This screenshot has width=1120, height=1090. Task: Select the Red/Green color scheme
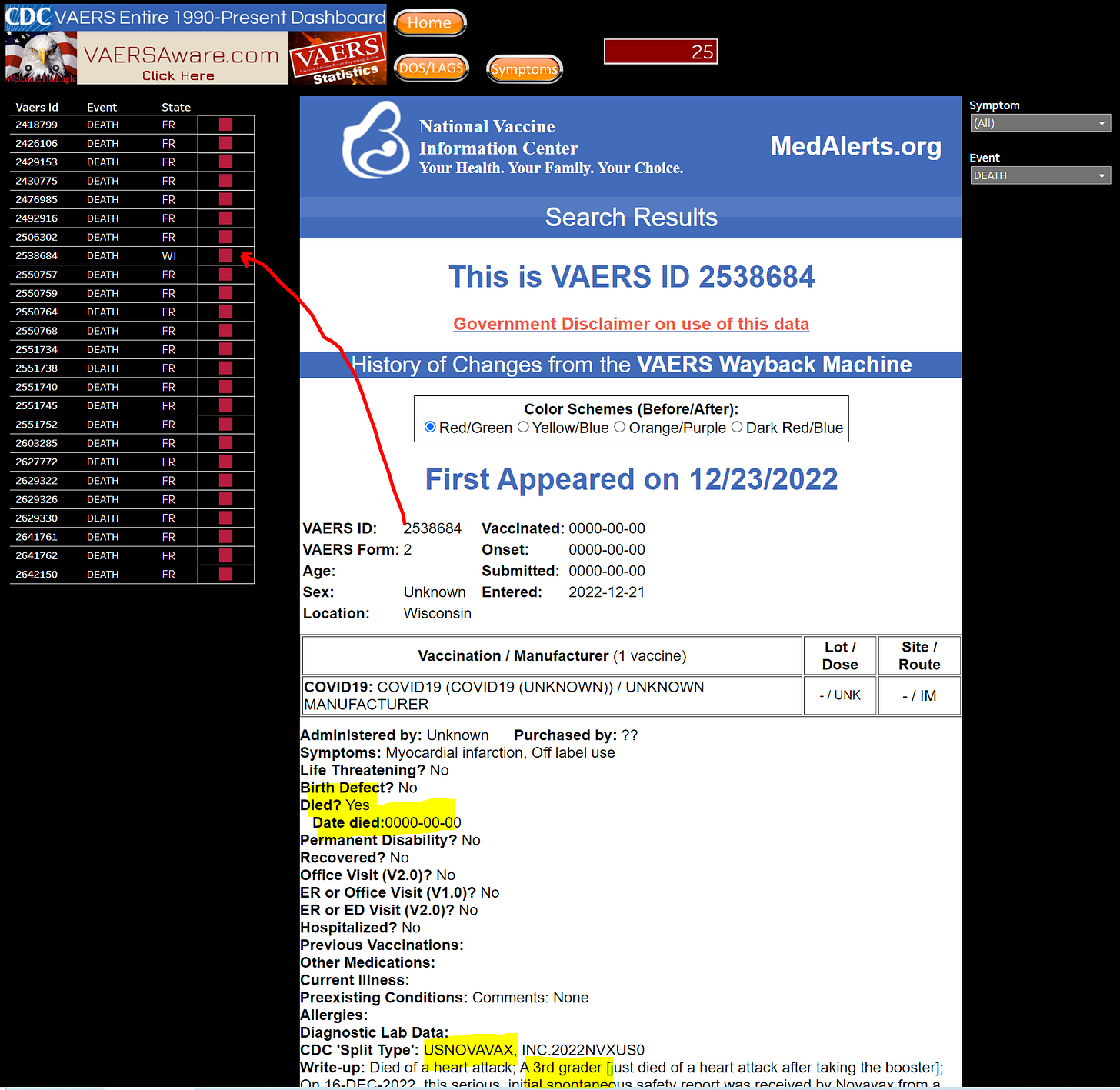[x=430, y=427]
